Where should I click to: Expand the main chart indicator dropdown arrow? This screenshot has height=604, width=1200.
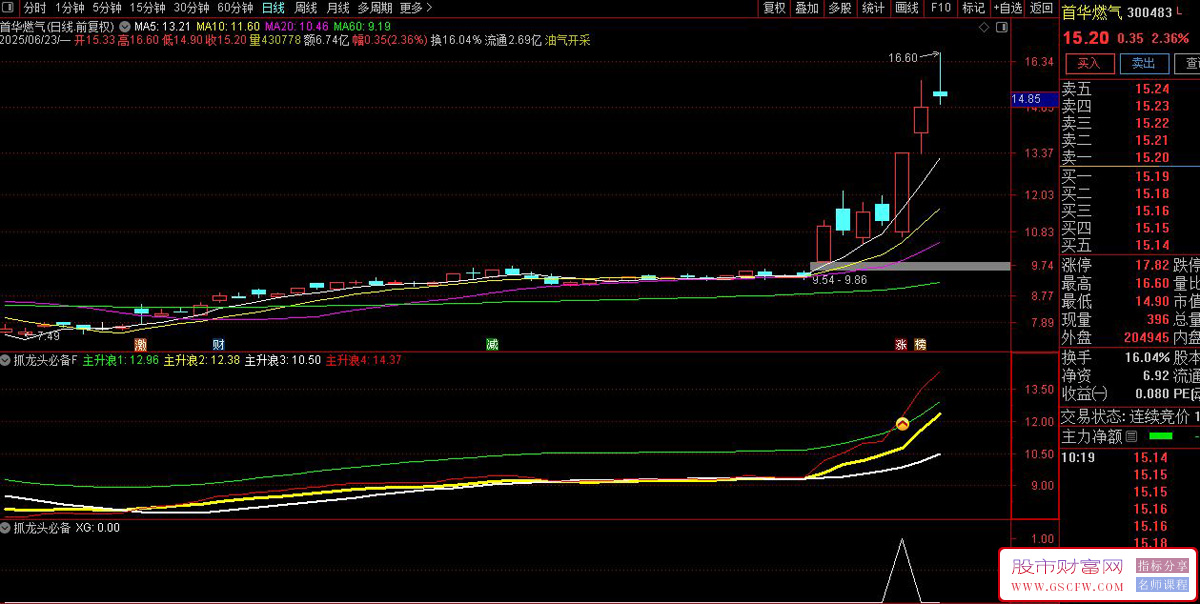123,26
